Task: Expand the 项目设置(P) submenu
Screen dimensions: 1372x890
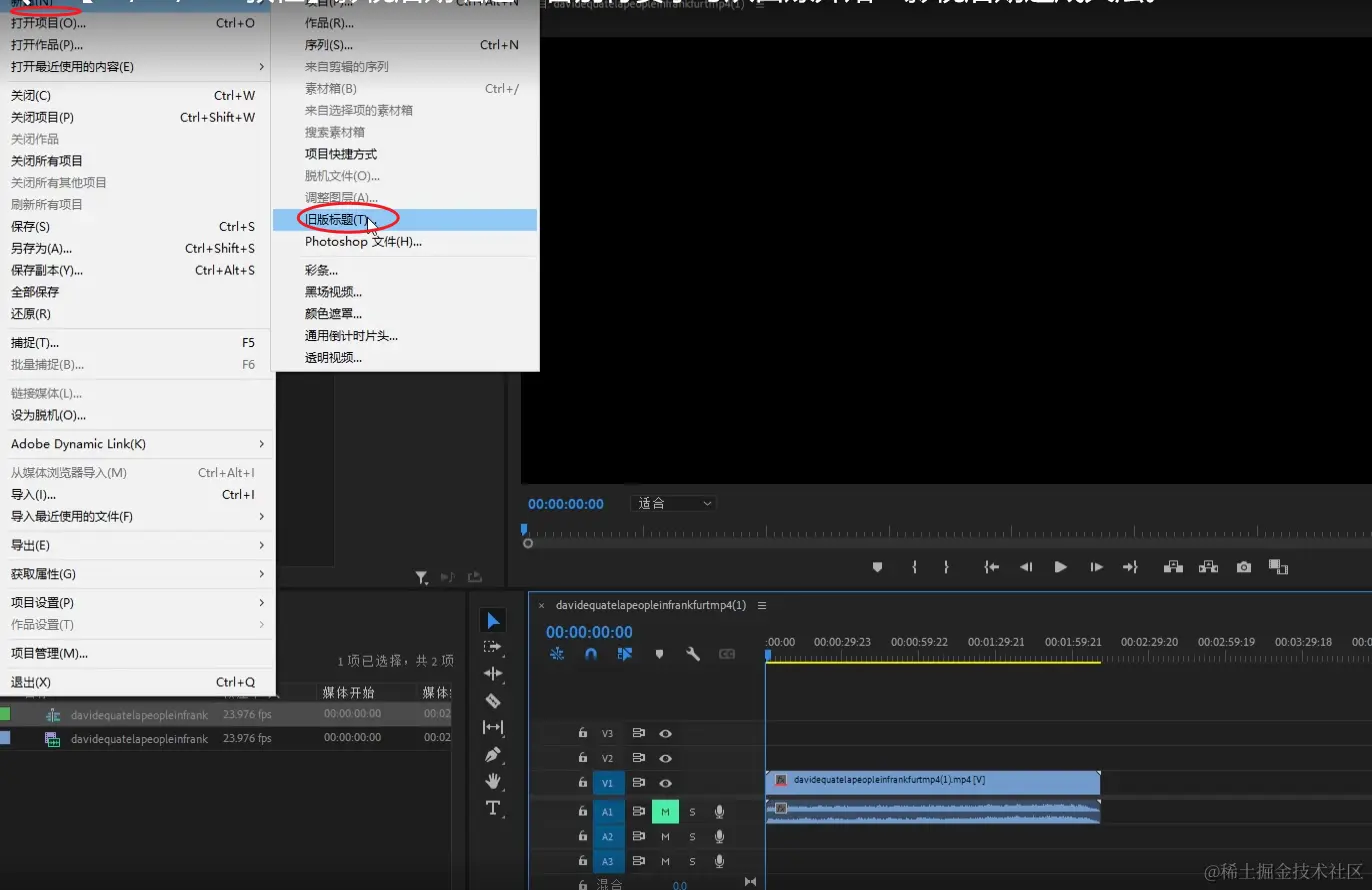Action: (x=138, y=603)
